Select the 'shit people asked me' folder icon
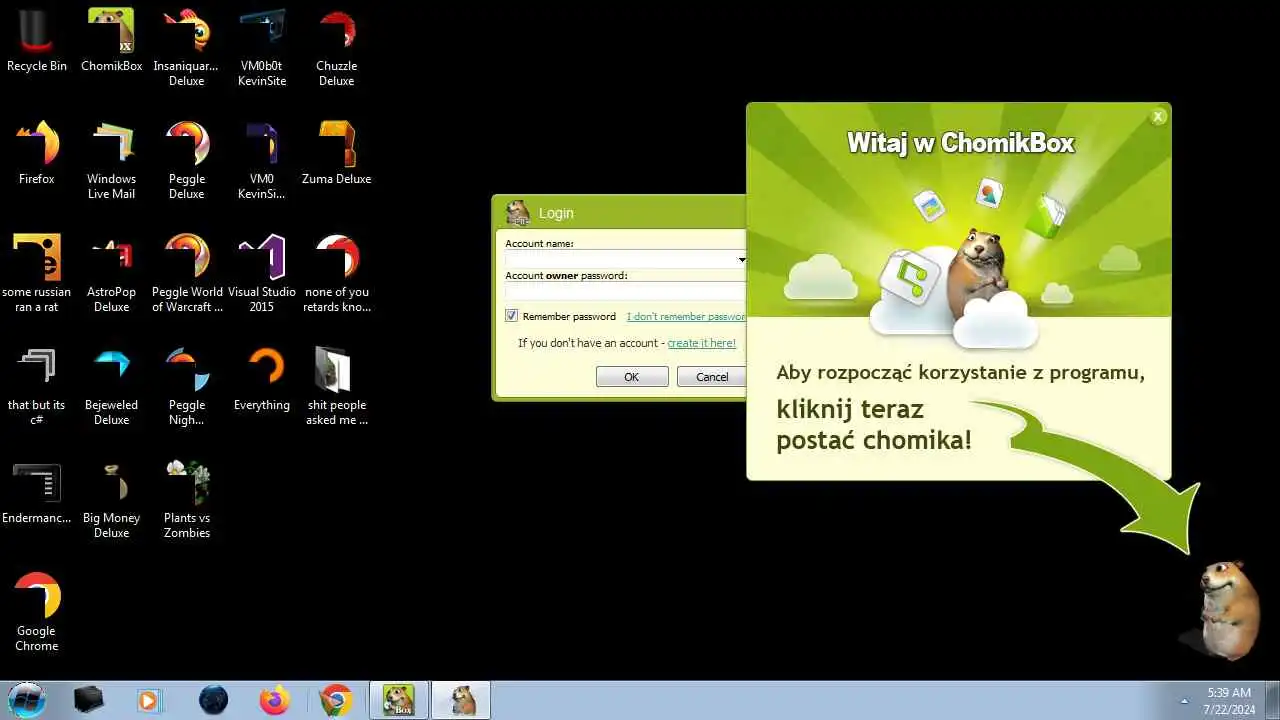The height and width of the screenshot is (720, 1280). tap(337, 388)
